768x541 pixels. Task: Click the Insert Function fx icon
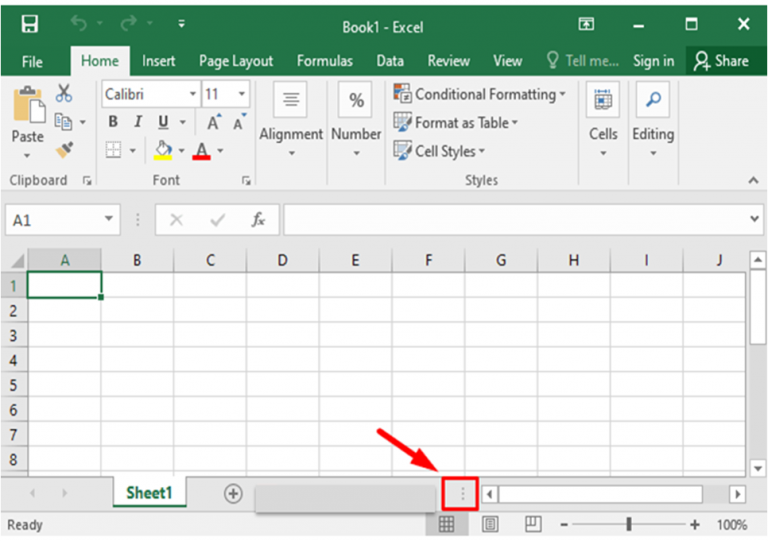258,220
